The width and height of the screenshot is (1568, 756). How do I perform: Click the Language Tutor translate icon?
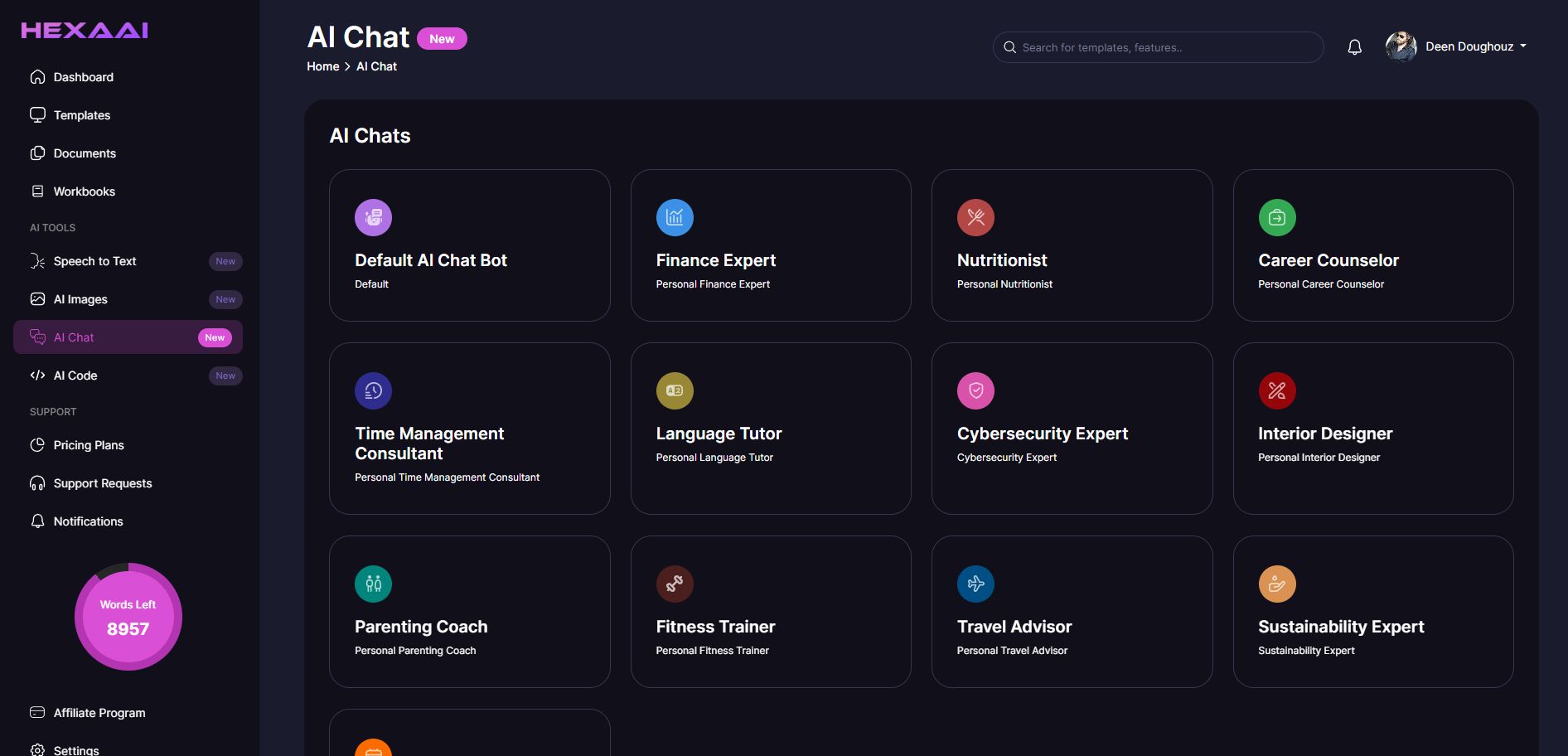coord(675,391)
